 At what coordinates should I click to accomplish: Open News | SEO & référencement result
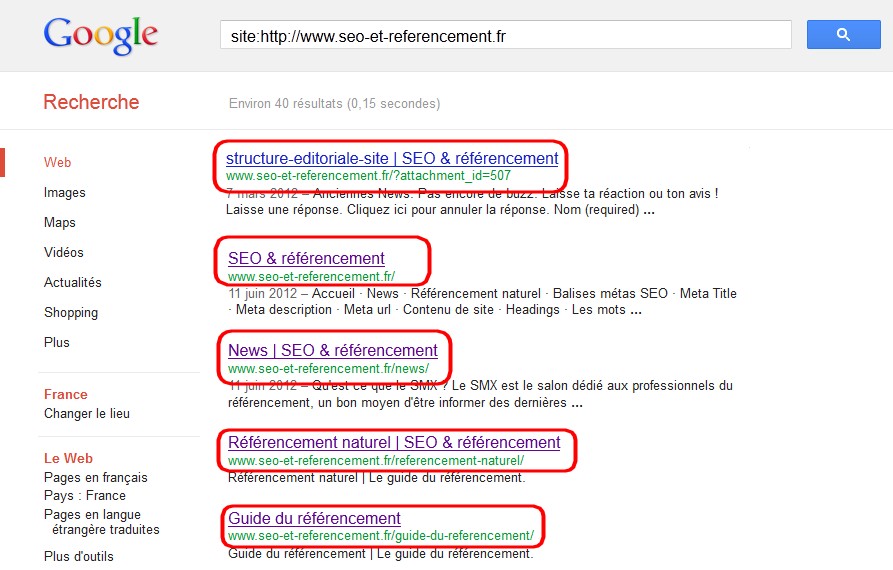333,350
